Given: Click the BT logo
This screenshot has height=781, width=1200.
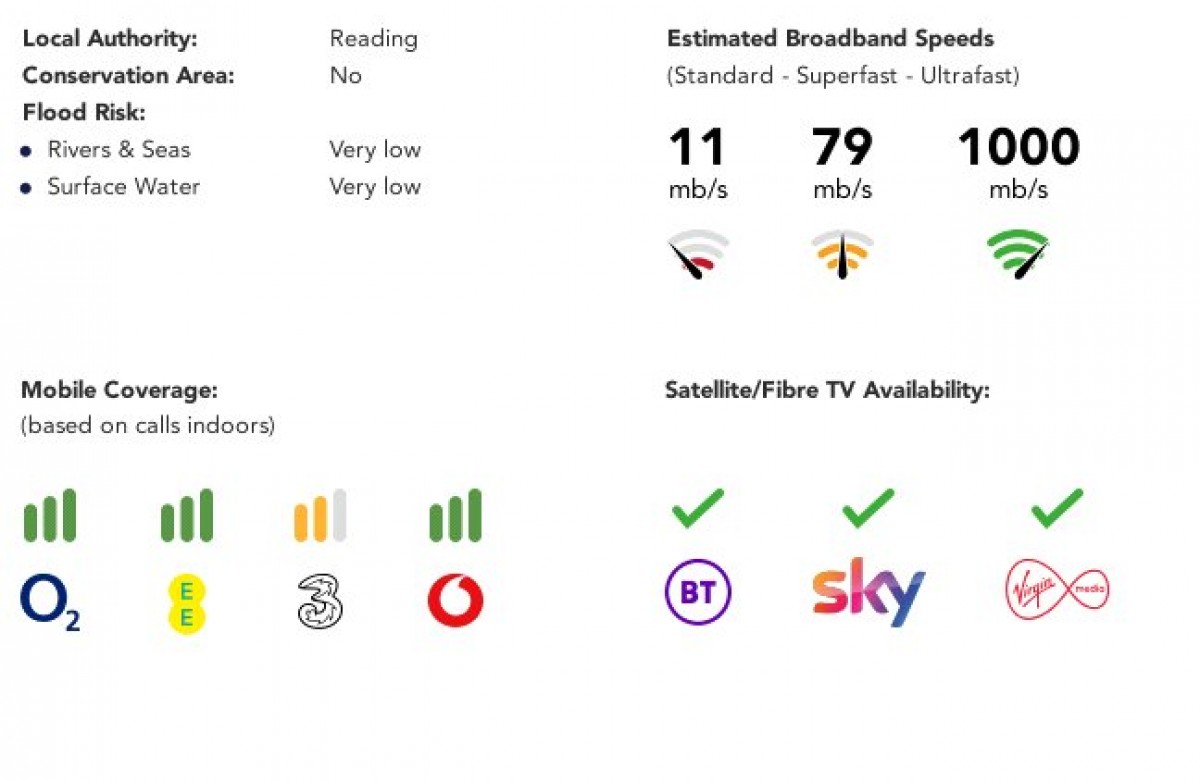Looking at the screenshot, I should (x=698, y=593).
